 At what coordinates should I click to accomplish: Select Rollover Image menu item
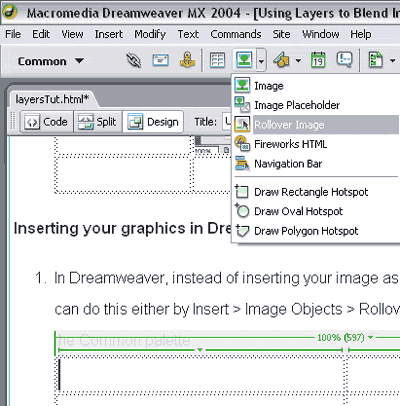pos(316,125)
